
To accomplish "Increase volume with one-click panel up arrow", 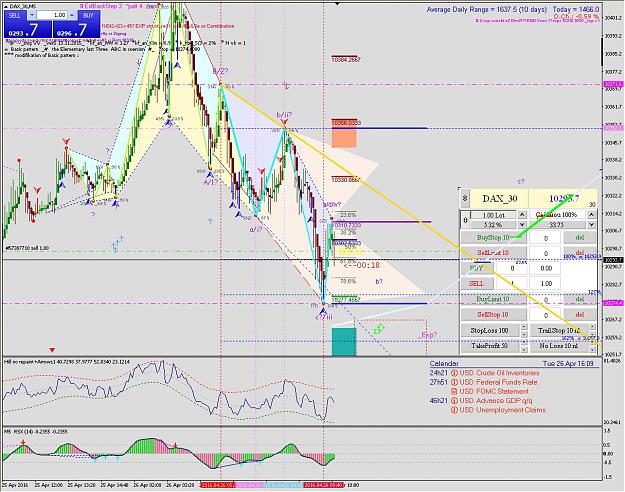I will pyautogui.click(x=72, y=15).
